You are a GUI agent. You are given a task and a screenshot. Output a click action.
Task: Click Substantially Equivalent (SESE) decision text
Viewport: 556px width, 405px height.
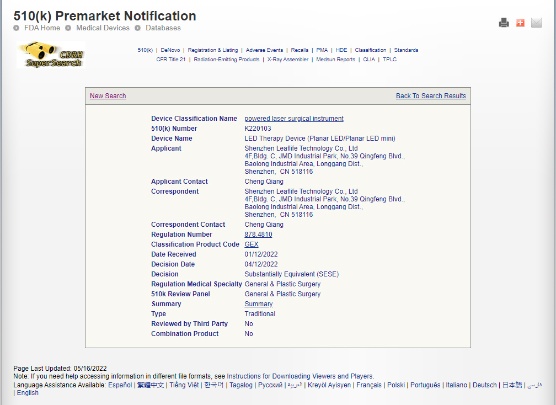291,274
